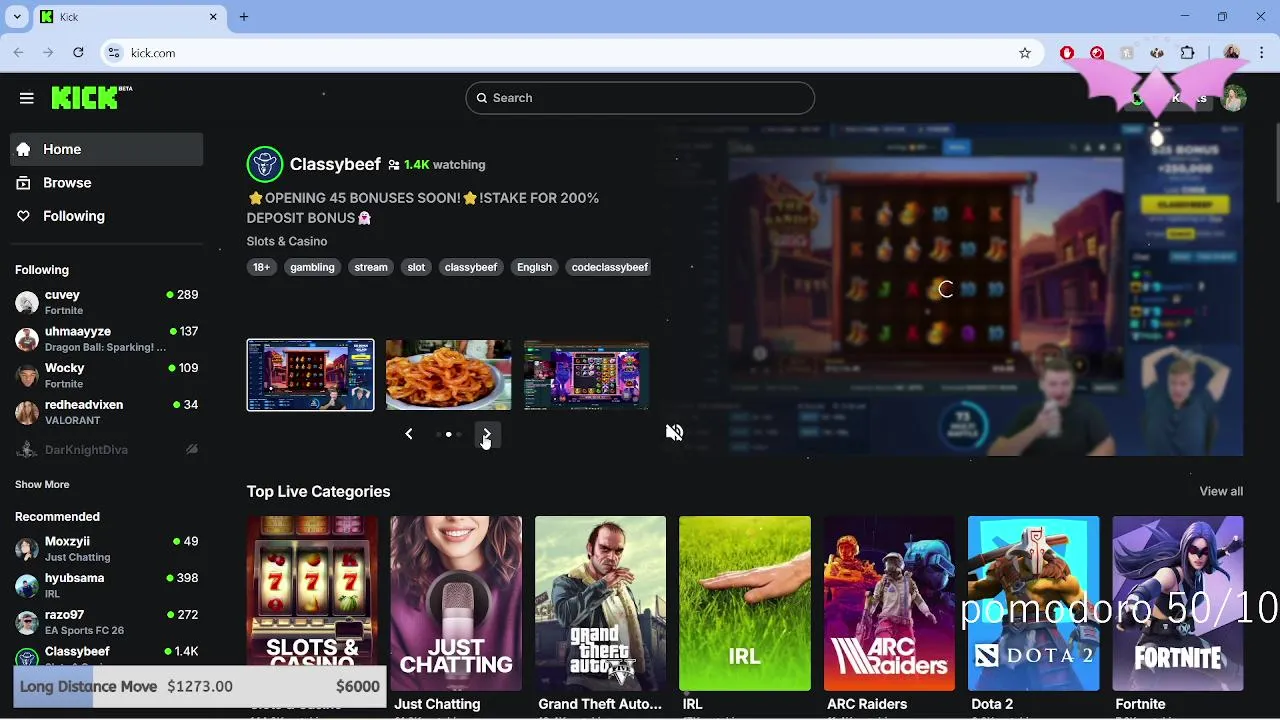Click View all live categories
1280x720 pixels.
tap(1221, 491)
